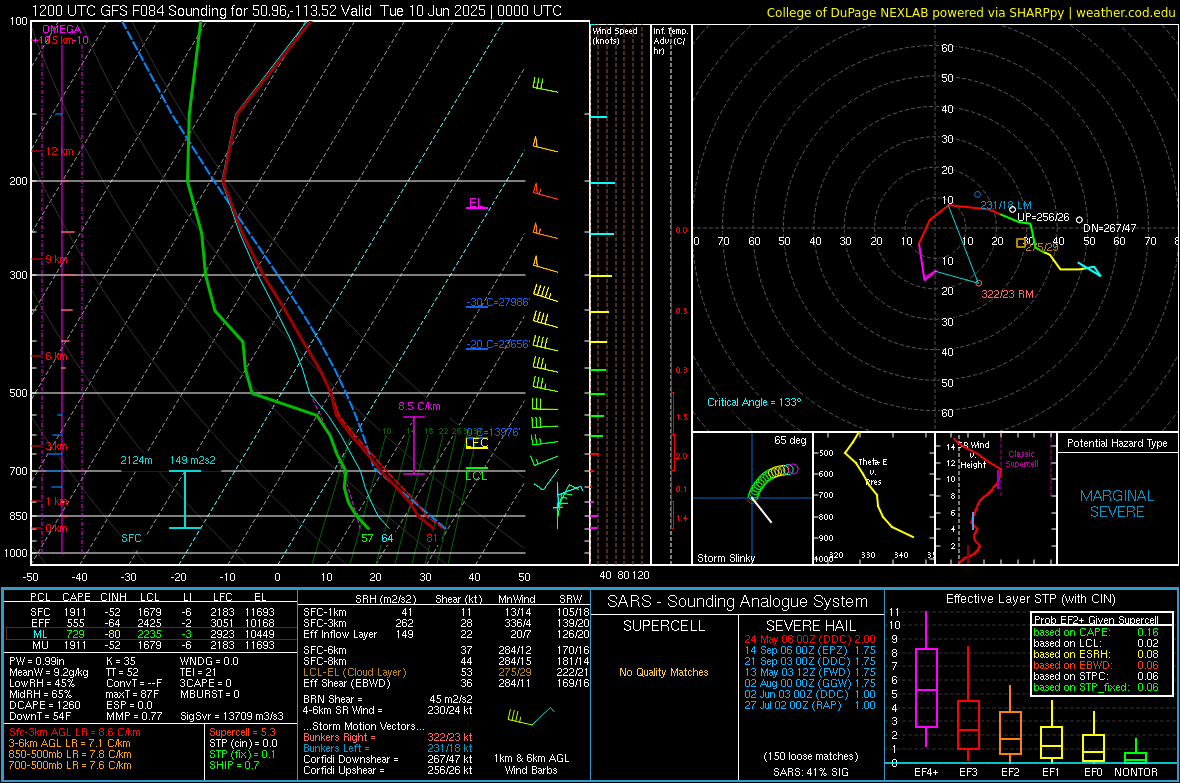The image size is (1180, 783).
Task: Click the 1km & 6km AGL Wind Barbs graphic
Action: click(531, 715)
